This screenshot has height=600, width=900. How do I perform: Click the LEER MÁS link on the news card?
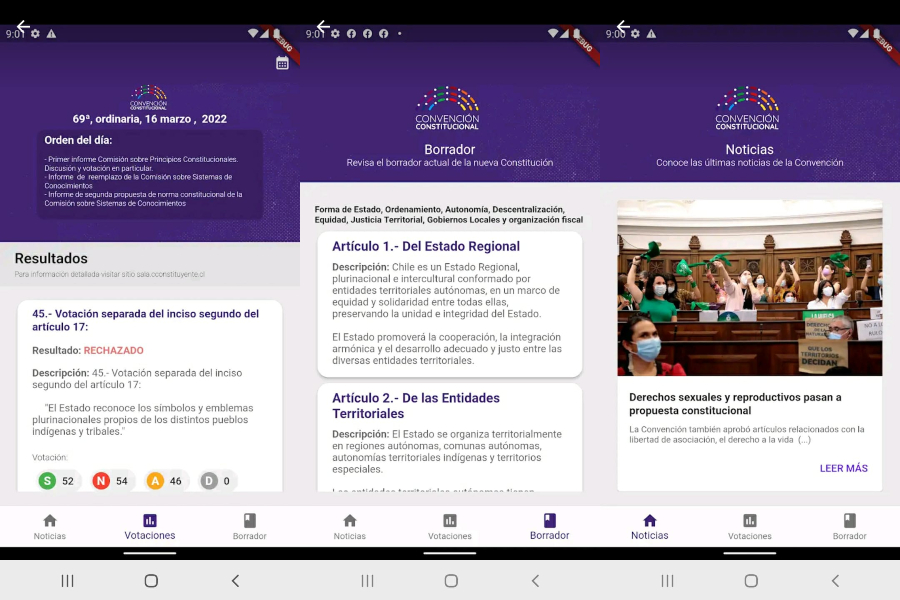pos(843,468)
